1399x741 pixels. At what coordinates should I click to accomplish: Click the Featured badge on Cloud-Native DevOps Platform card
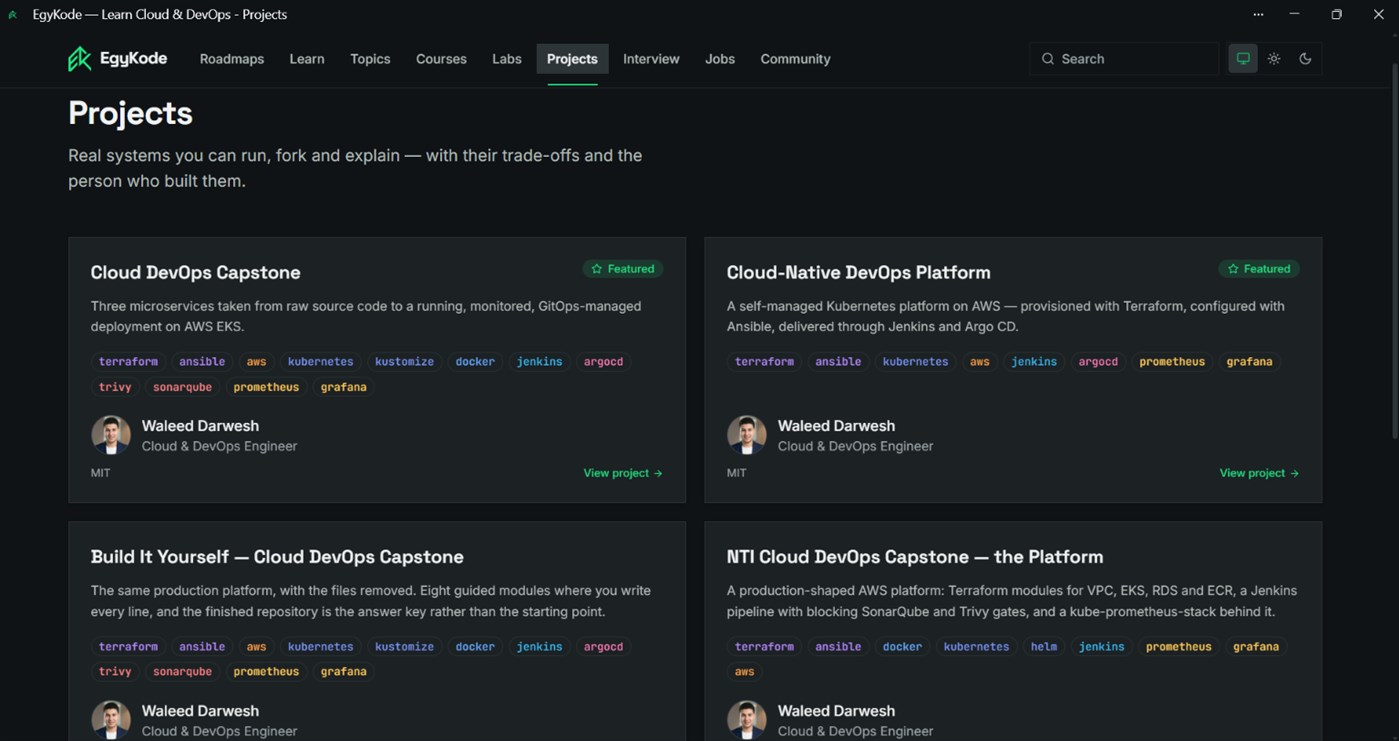(x=1259, y=269)
